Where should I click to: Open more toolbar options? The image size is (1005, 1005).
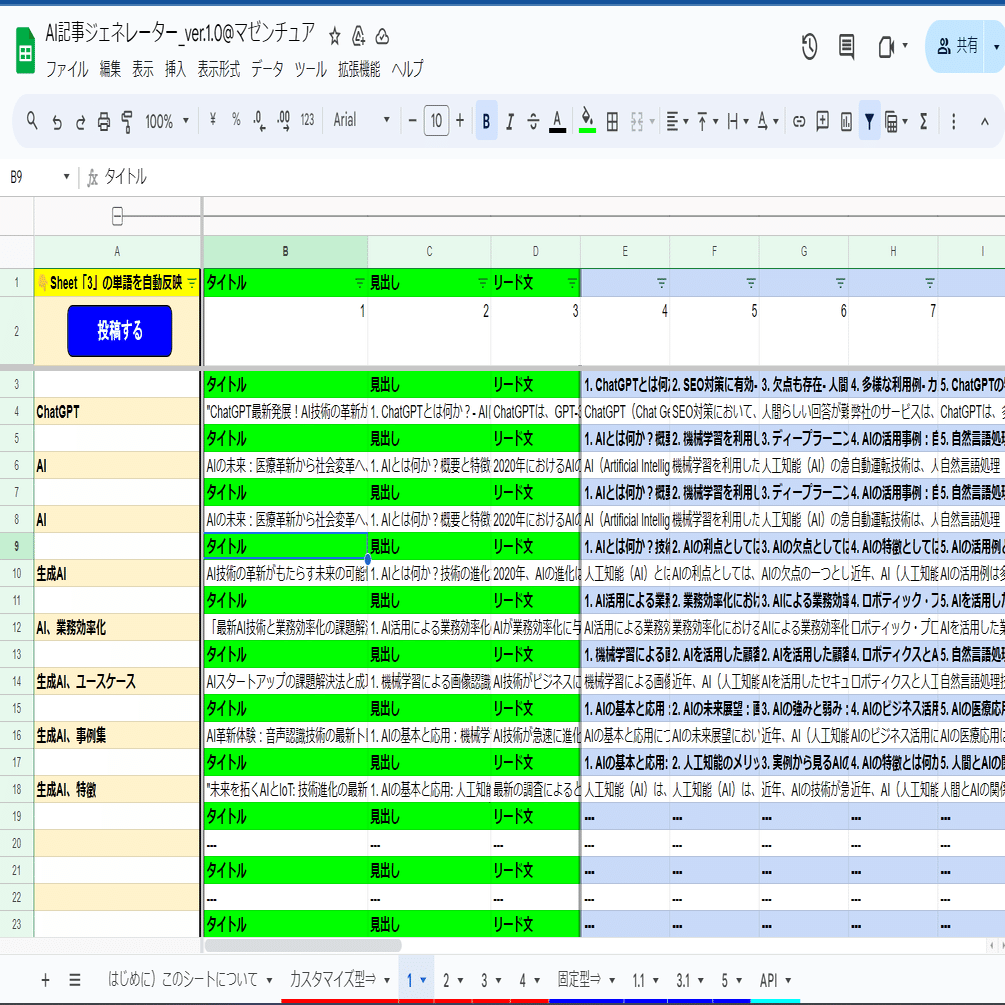coord(954,121)
